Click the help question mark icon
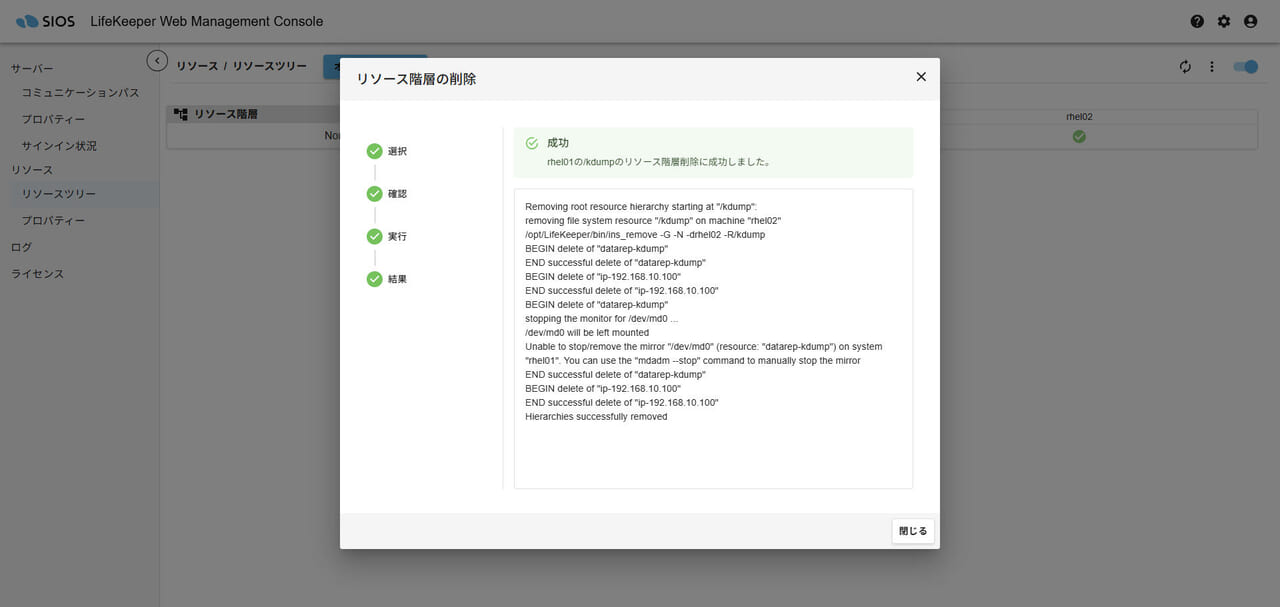This screenshot has height=607, width=1280. click(x=1197, y=21)
